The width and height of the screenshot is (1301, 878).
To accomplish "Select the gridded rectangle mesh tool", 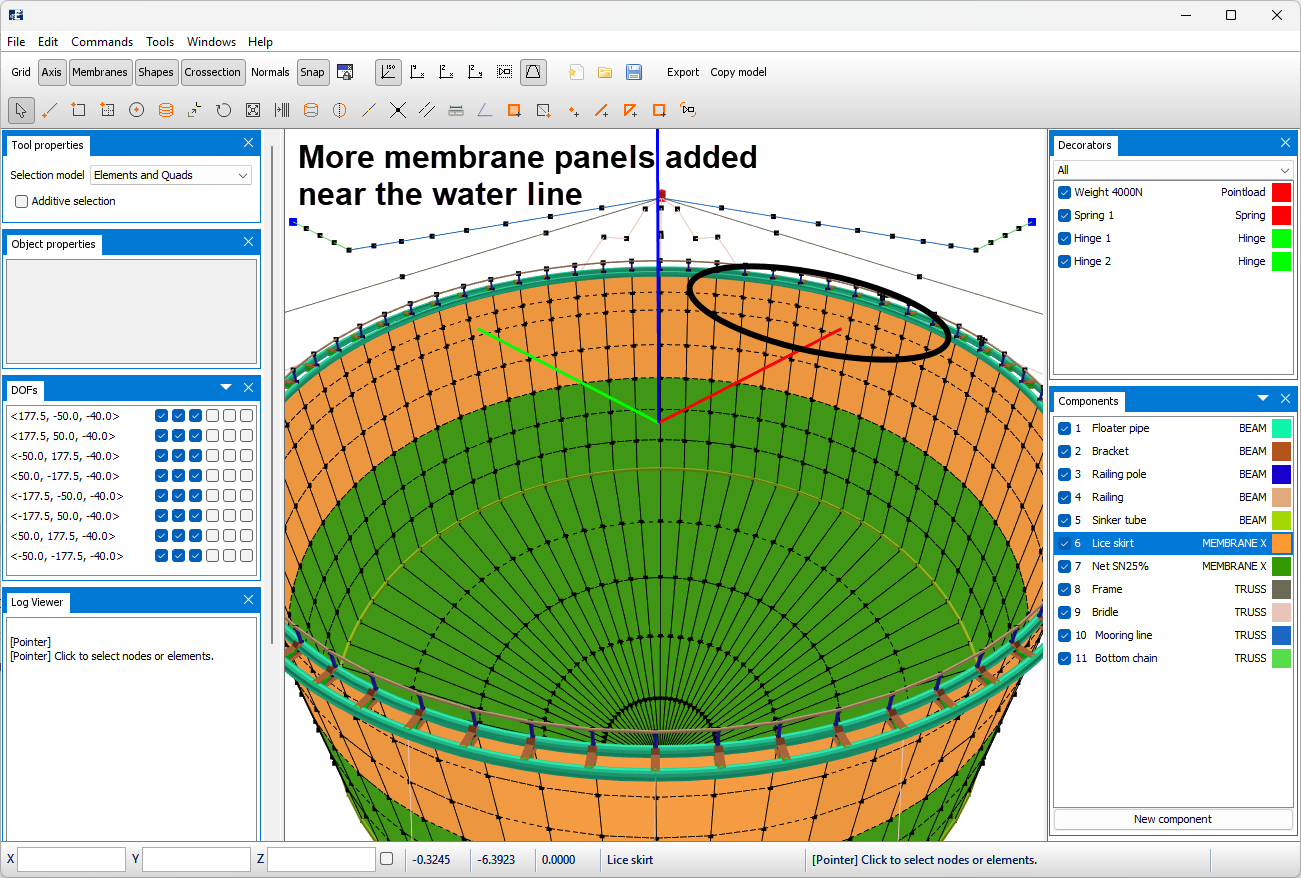I will click(x=107, y=110).
